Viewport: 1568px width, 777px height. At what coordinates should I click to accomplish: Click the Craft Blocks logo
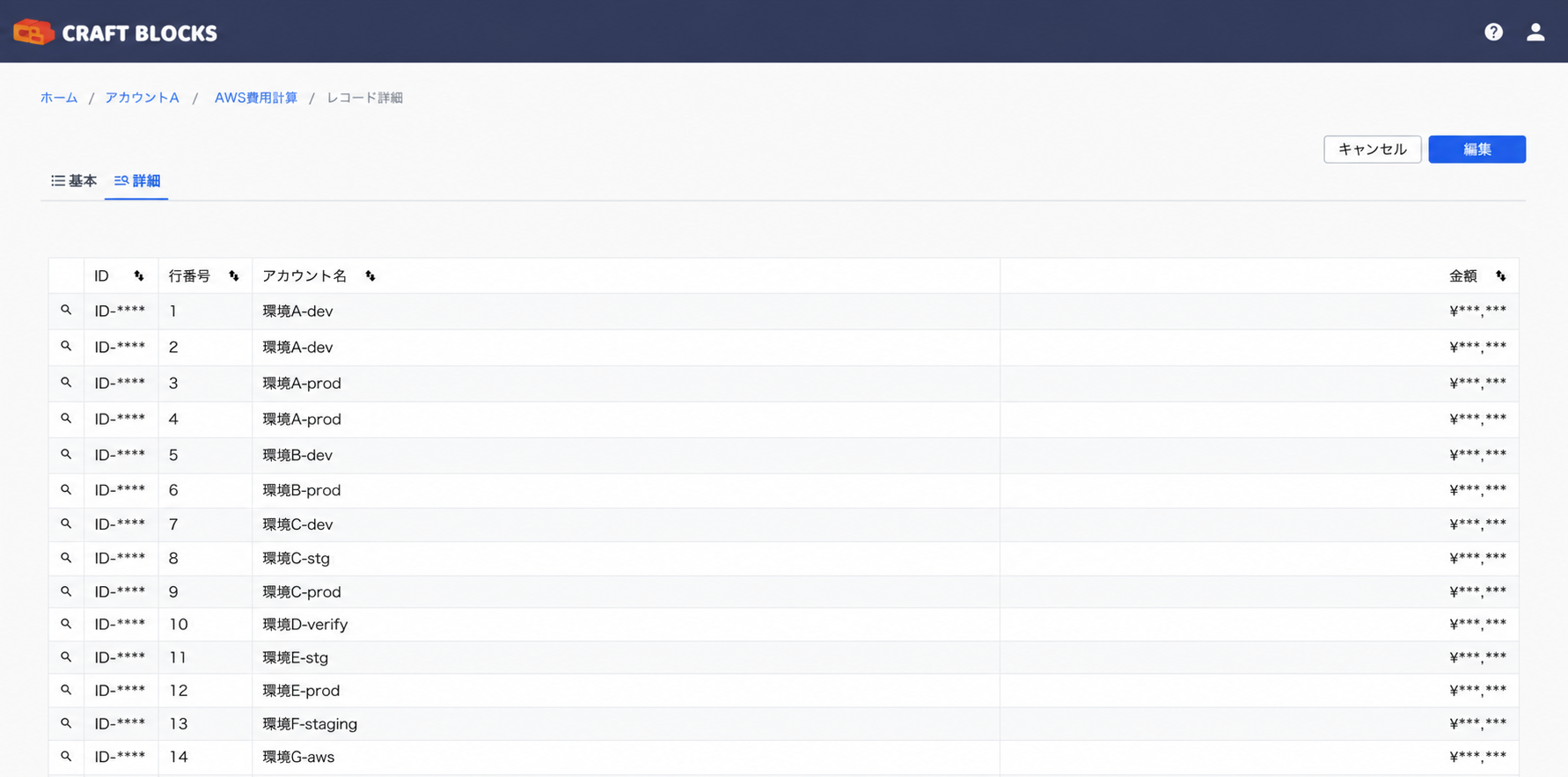click(115, 33)
